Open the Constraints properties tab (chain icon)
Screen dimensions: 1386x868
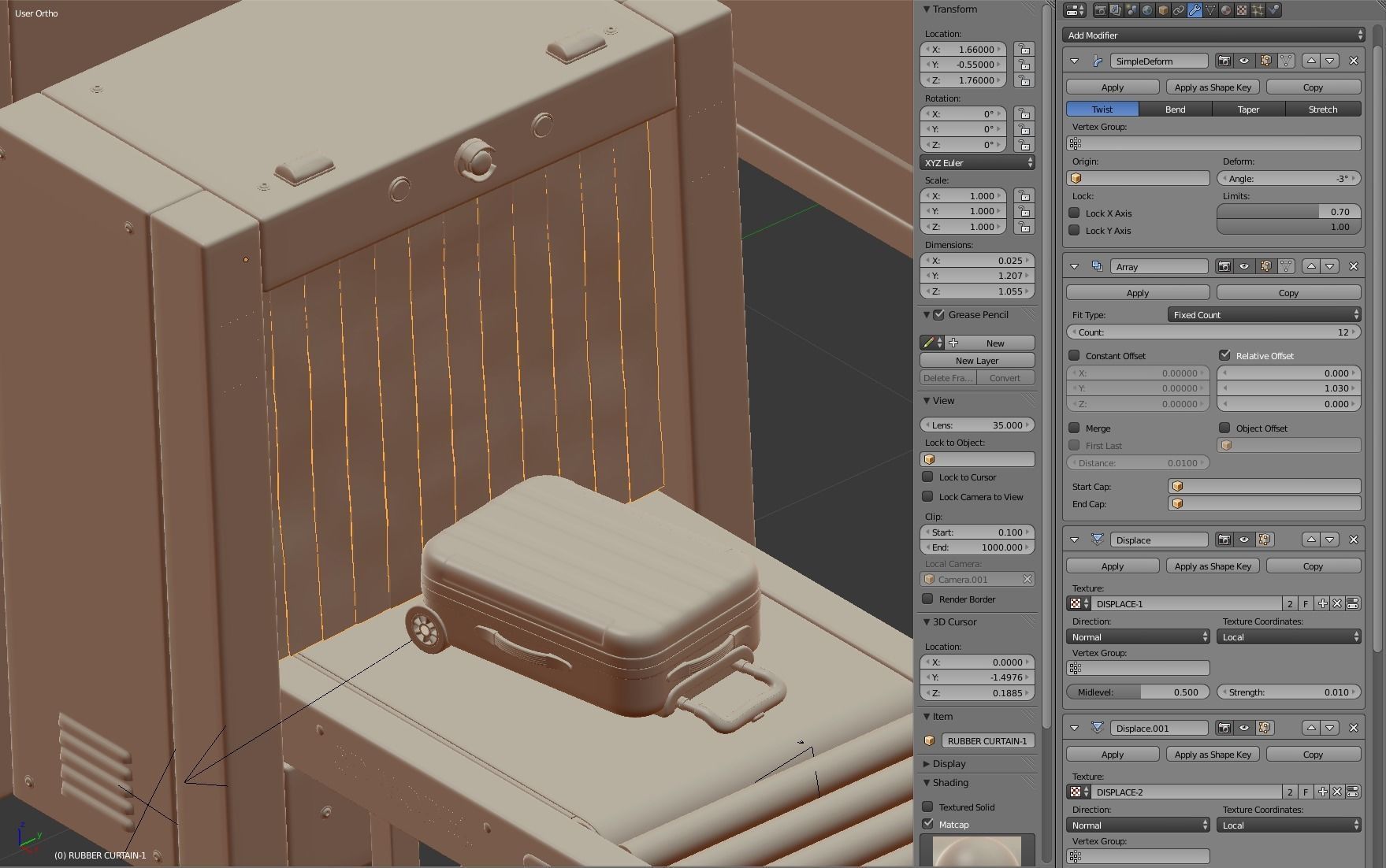[x=1179, y=10]
